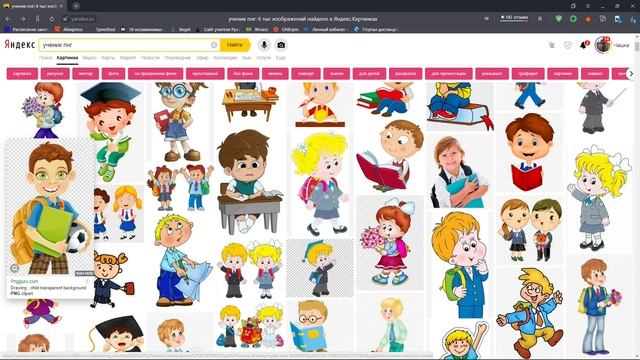Viewport: 640px width, 360px height.
Task: Open the green shield extension
Action: coord(558,19)
